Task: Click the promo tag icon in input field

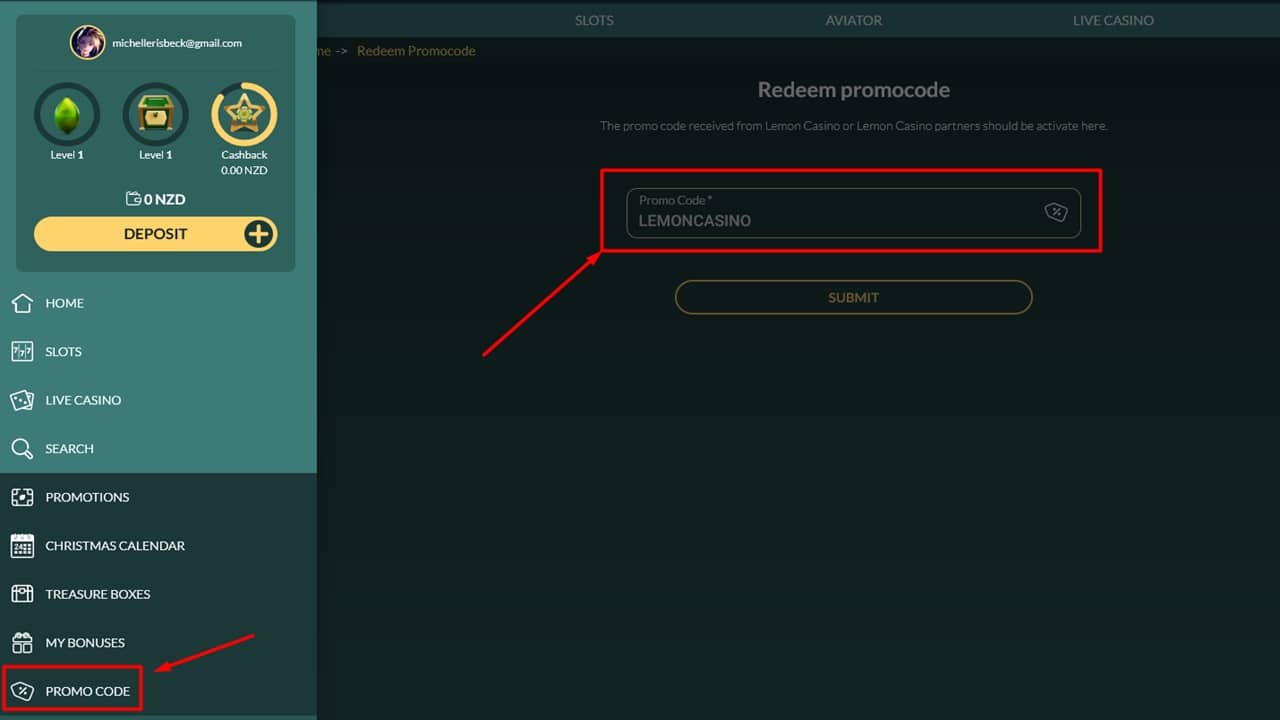Action: pyautogui.click(x=1056, y=212)
